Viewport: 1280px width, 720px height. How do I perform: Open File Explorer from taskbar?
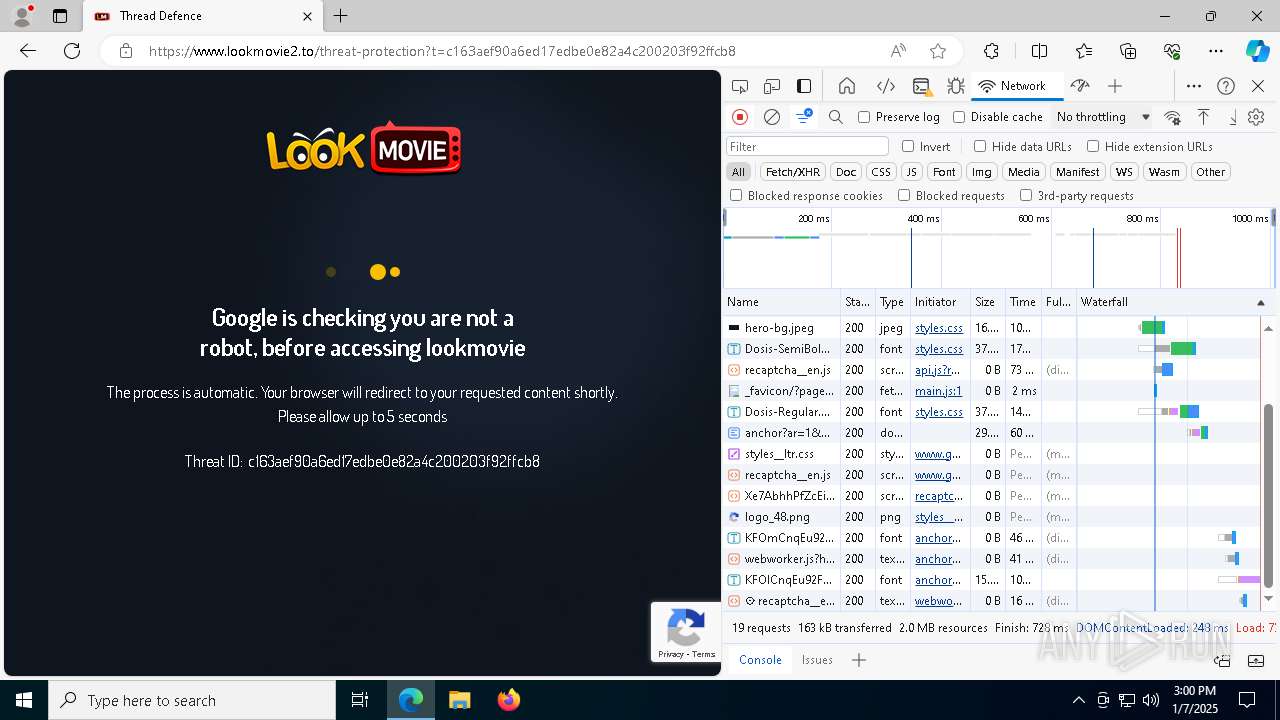point(459,700)
